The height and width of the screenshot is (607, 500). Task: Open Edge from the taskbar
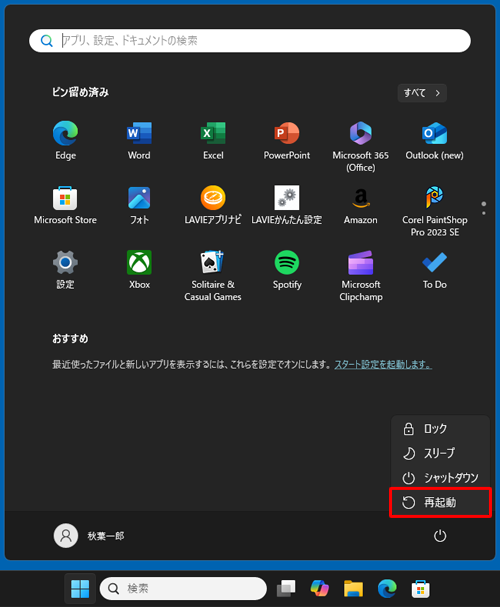tap(387, 588)
